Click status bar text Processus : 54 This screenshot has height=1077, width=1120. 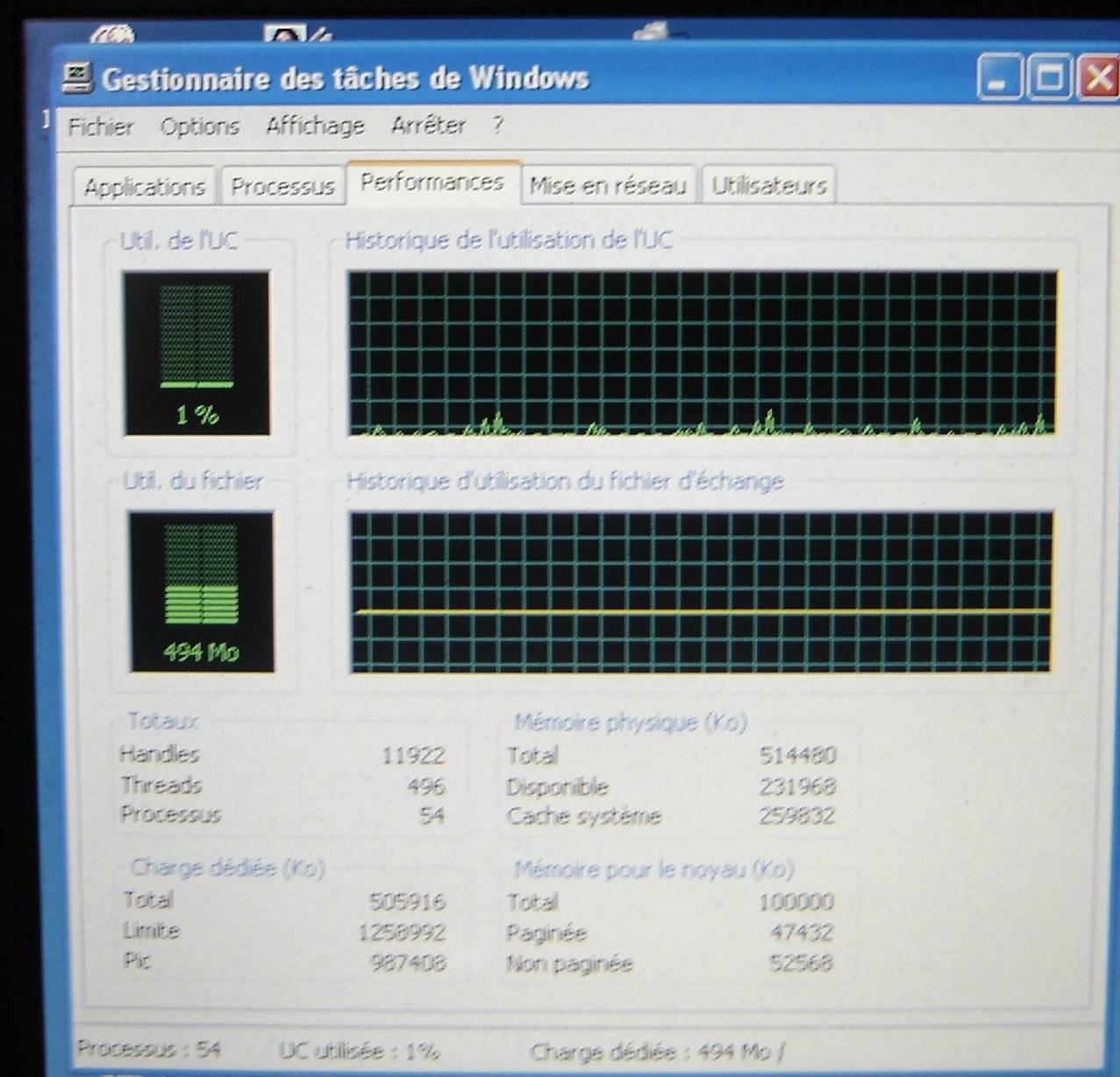click(149, 1048)
